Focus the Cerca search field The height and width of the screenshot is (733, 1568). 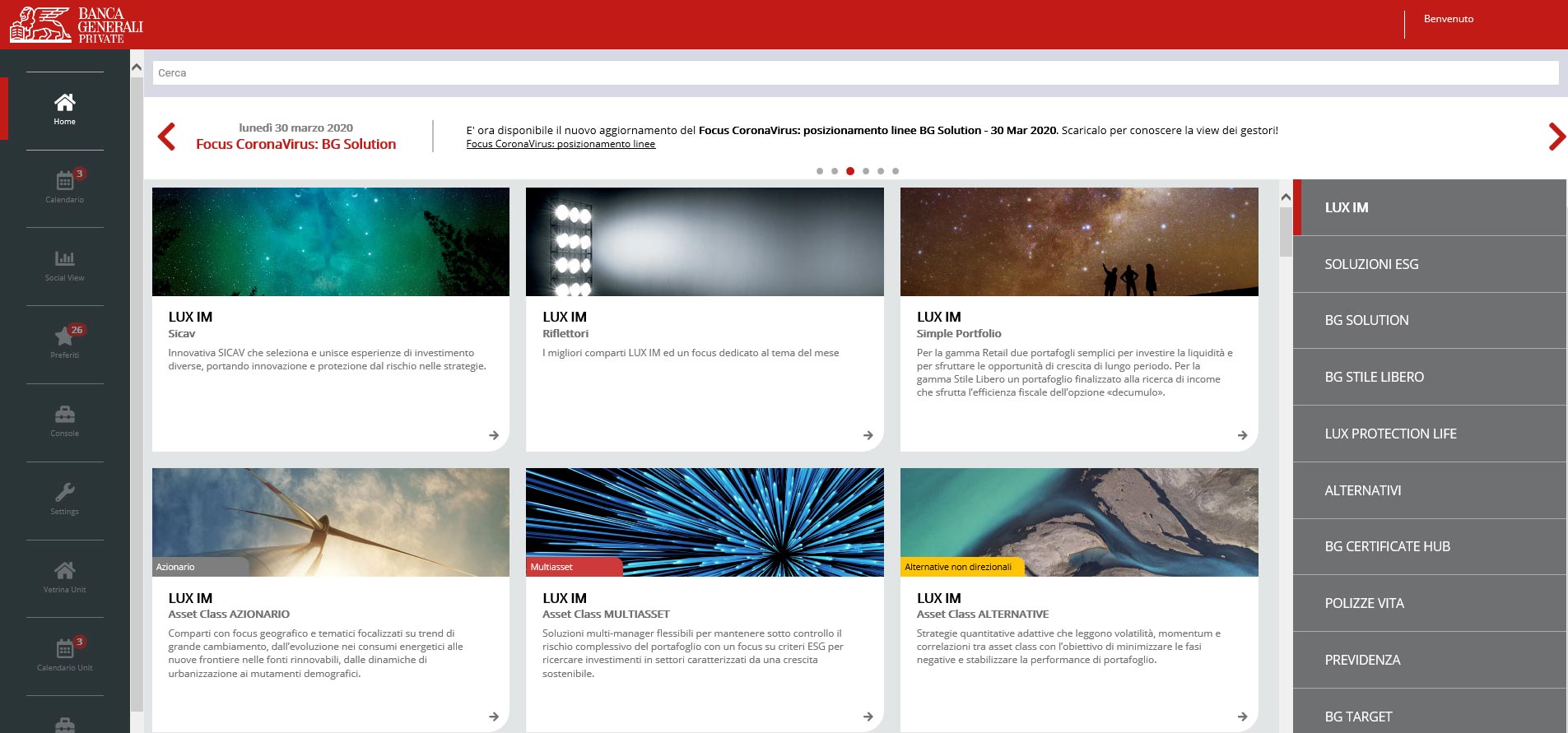coord(855,73)
